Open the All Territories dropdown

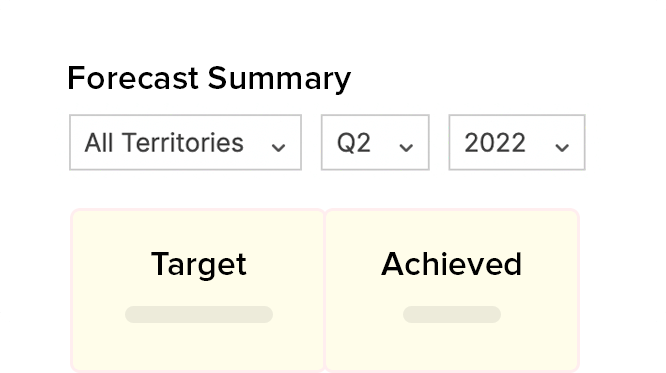(x=185, y=142)
